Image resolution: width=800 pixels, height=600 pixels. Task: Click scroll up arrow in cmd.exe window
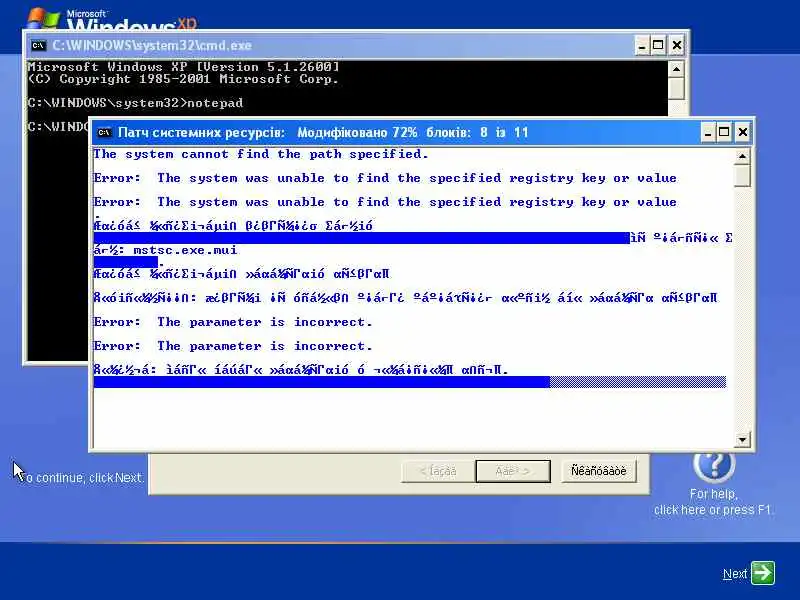[x=676, y=69]
